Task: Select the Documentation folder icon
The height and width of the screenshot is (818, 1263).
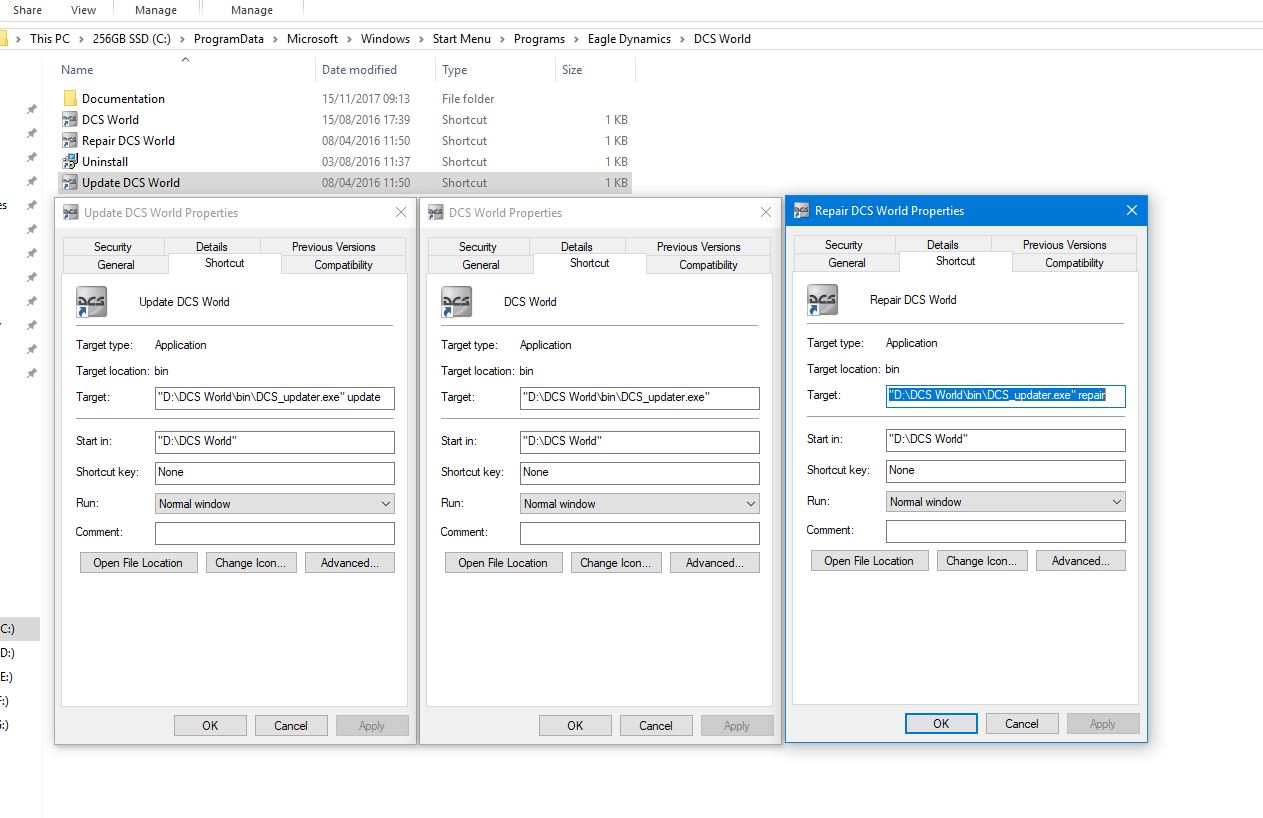Action: tap(70, 98)
